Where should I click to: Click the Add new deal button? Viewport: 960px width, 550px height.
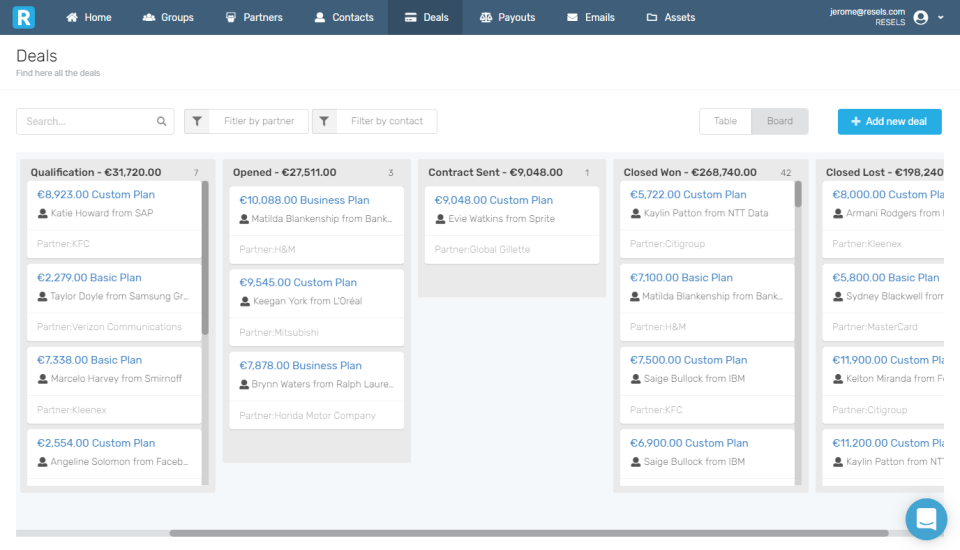point(889,121)
